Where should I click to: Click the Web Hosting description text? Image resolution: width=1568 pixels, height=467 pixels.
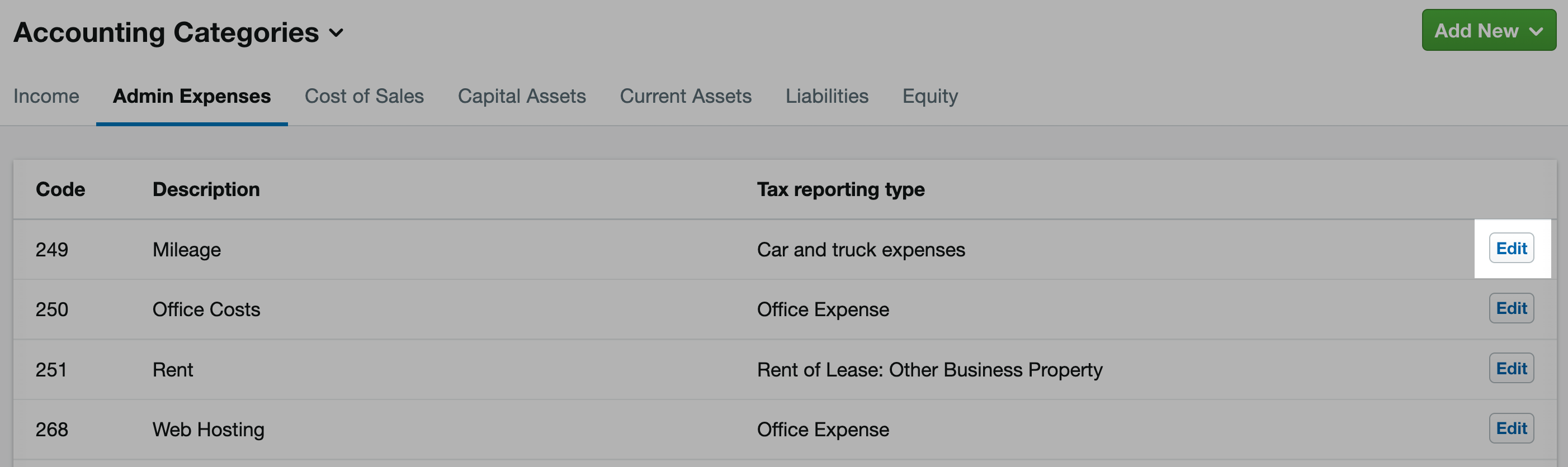pos(208,430)
